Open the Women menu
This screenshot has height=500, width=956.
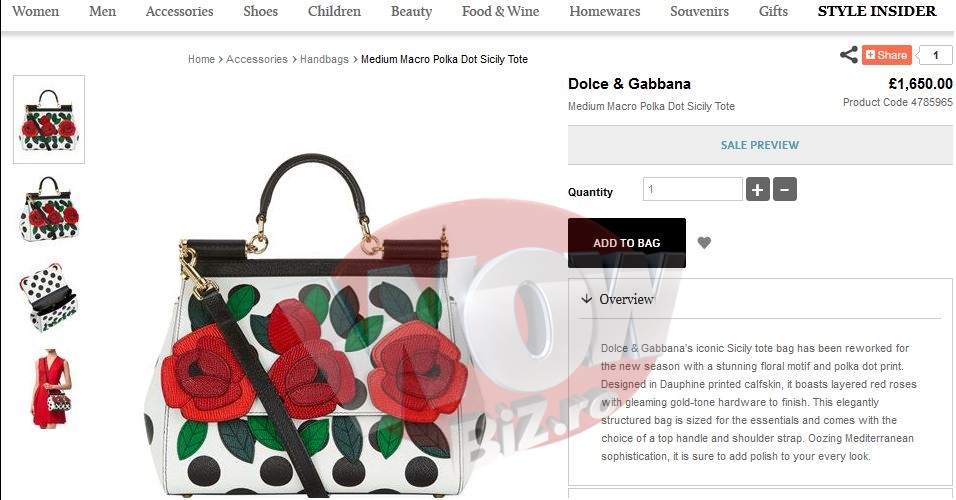tap(35, 11)
